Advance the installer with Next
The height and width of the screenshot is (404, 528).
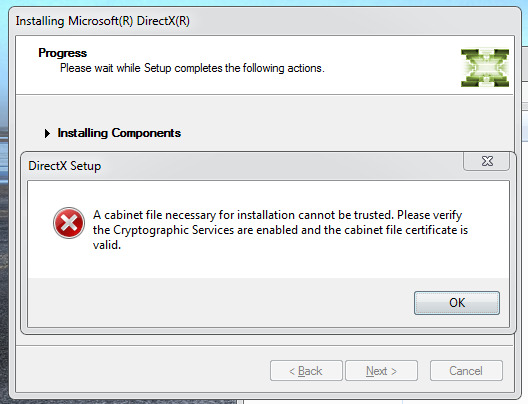(x=382, y=371)
